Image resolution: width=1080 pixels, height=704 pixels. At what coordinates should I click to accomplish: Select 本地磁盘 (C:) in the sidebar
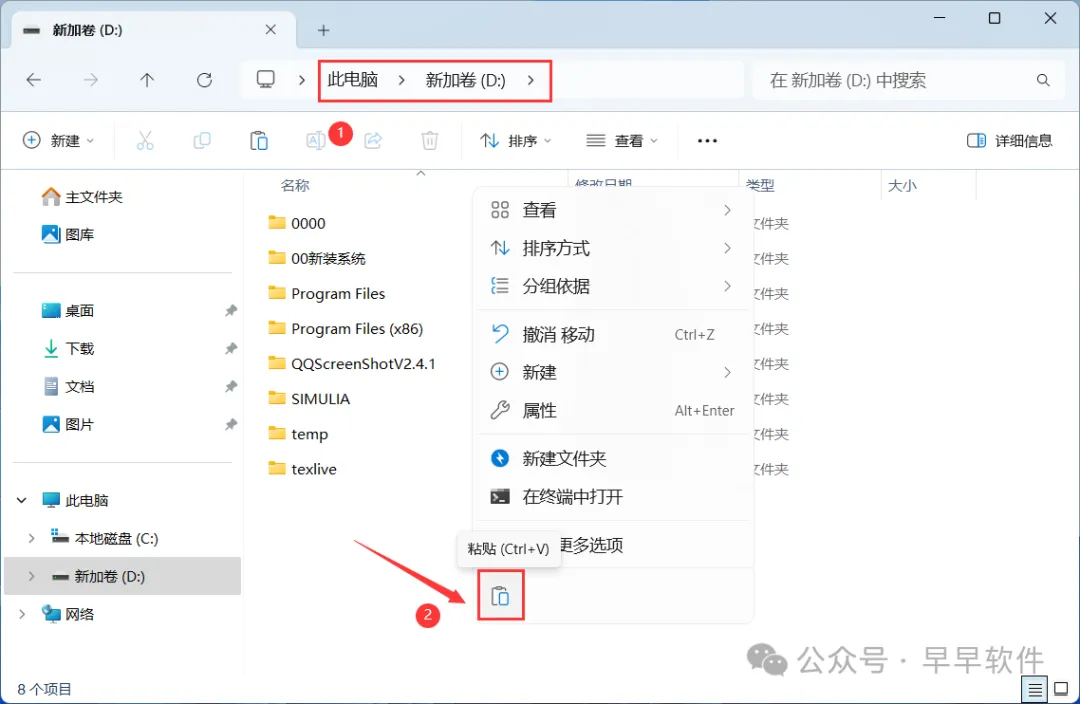(x=104, y=538)
